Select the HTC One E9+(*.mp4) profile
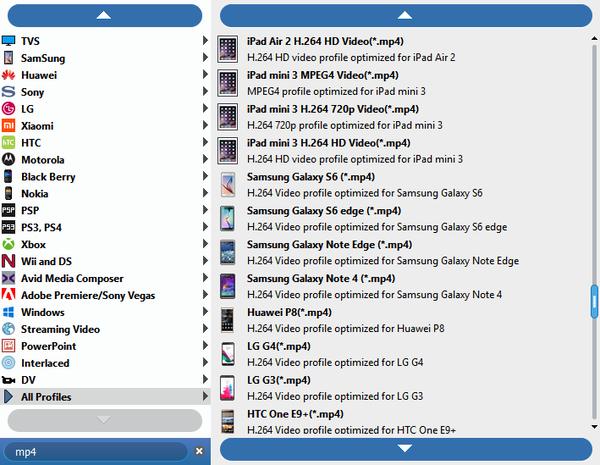The height and width of the screenshot is (465, 600). click(x=402, y=421)
